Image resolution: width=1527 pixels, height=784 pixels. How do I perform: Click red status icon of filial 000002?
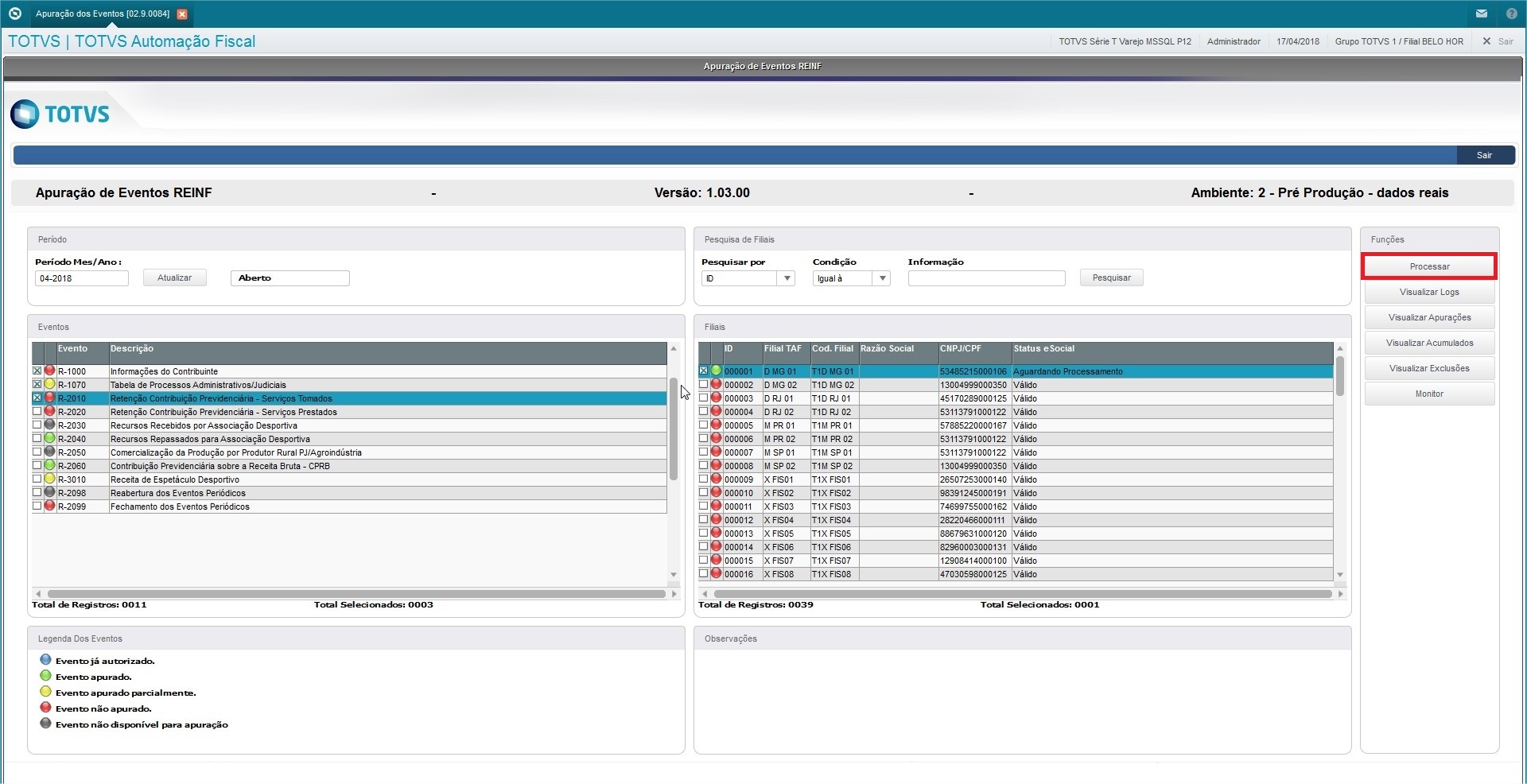[716, 384]
